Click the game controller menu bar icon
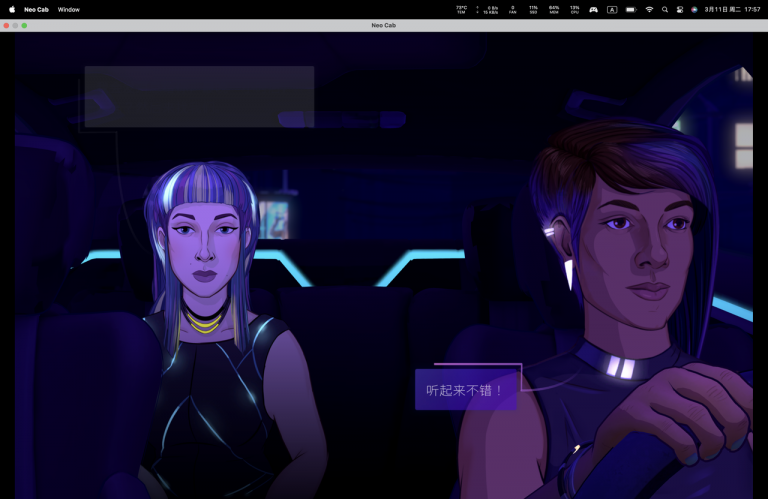Image resolution: width=768 pixels, height=499 pixels. coord(593,10)
